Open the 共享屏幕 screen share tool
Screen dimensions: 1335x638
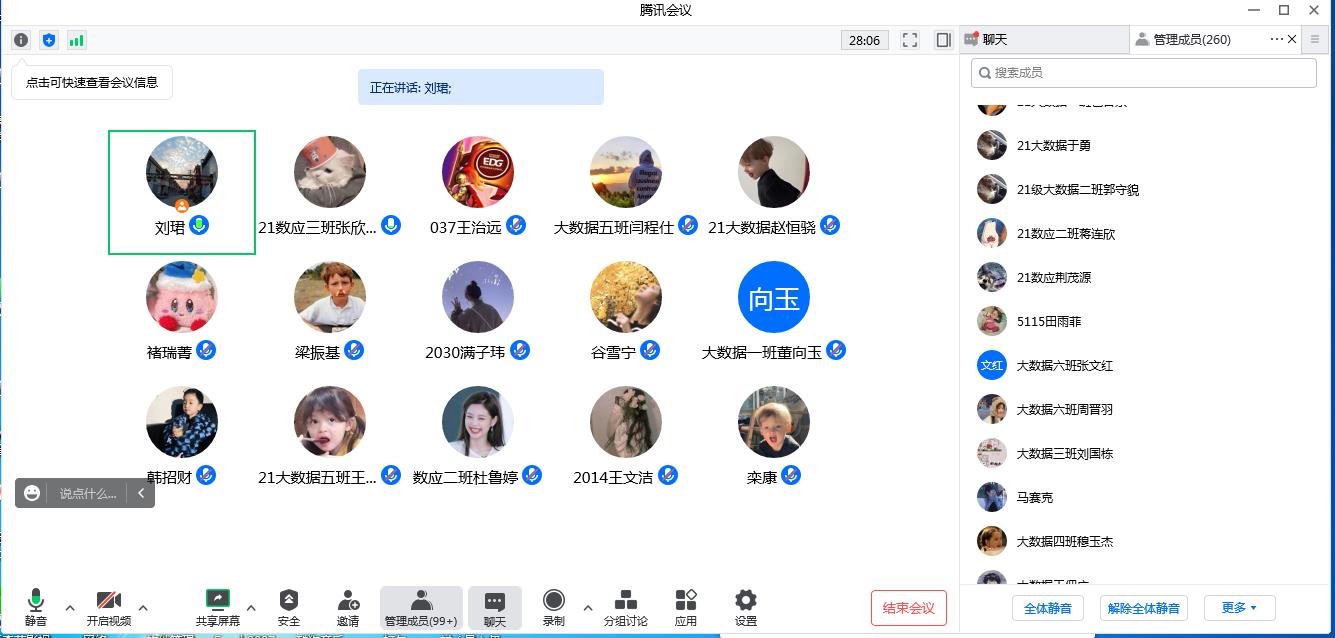[218, 607]
